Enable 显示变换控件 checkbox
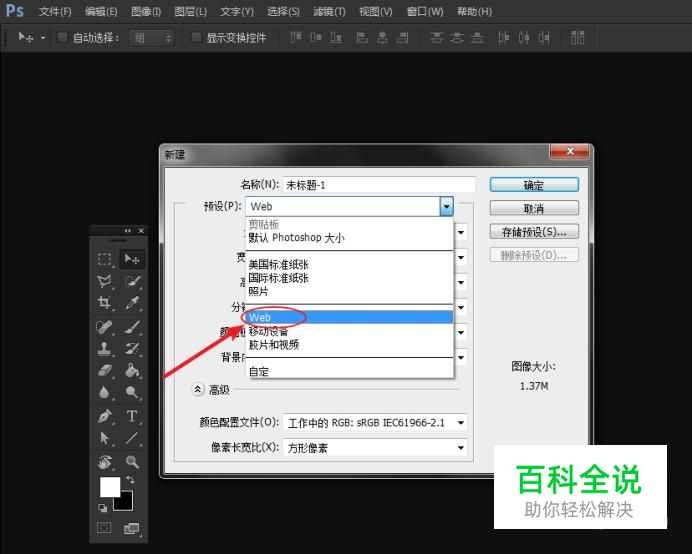This screenshot has height=554, width=692. pyautogui.click(x=196, y=38)
